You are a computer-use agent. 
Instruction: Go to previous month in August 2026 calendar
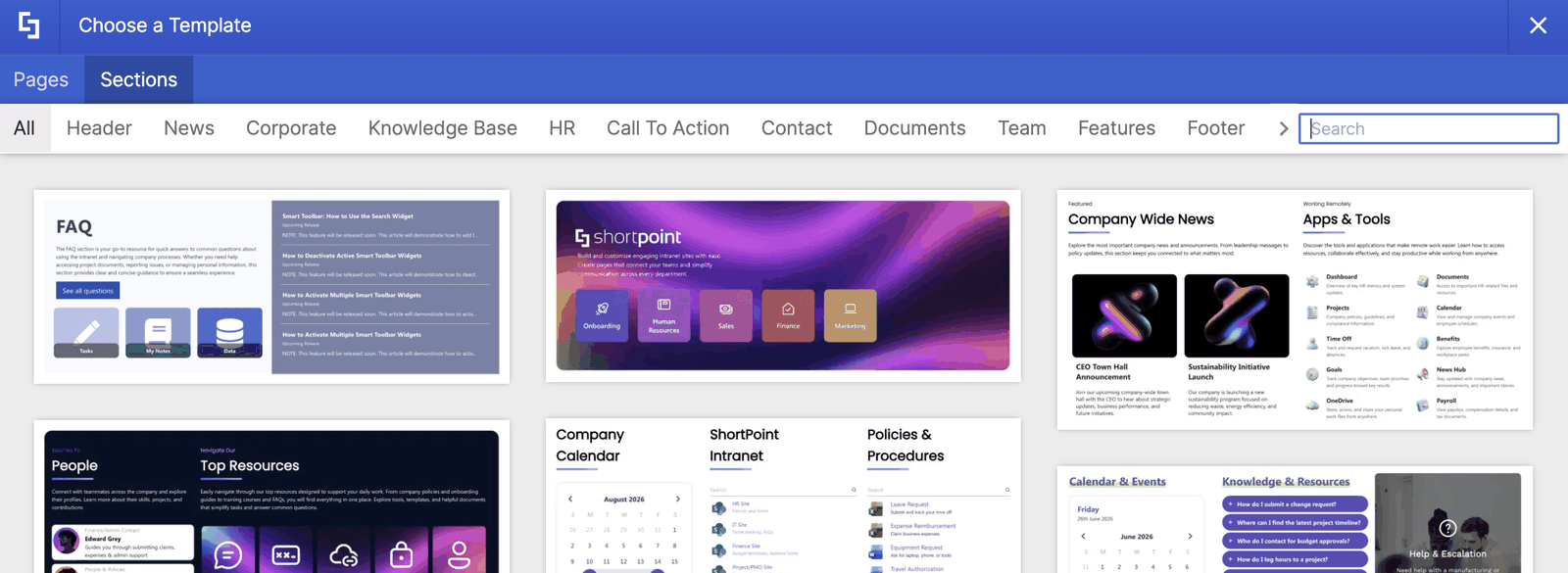point(570,499)
